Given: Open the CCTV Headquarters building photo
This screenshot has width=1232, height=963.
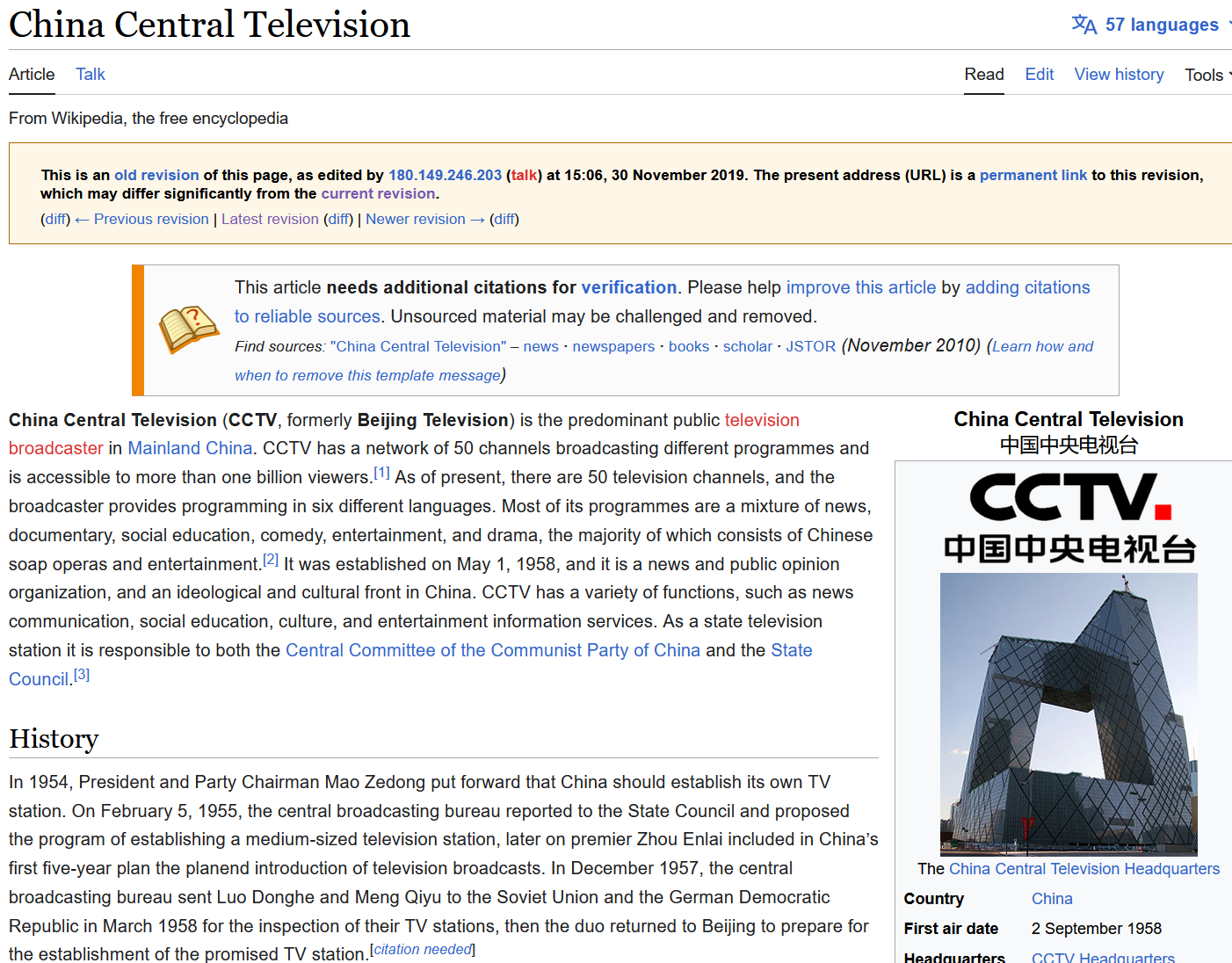Looking at the screenshot, I should pyautogui.click(x=1069, y=713).
